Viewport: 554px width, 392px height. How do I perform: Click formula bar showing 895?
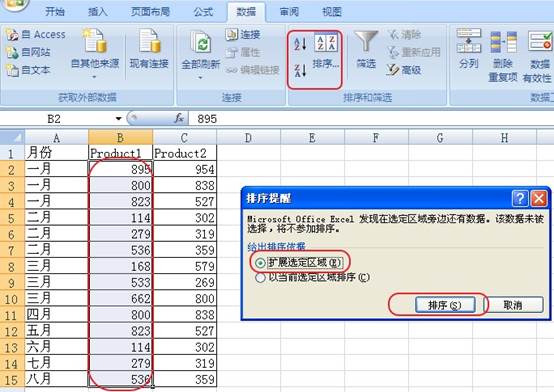[371, 119]
